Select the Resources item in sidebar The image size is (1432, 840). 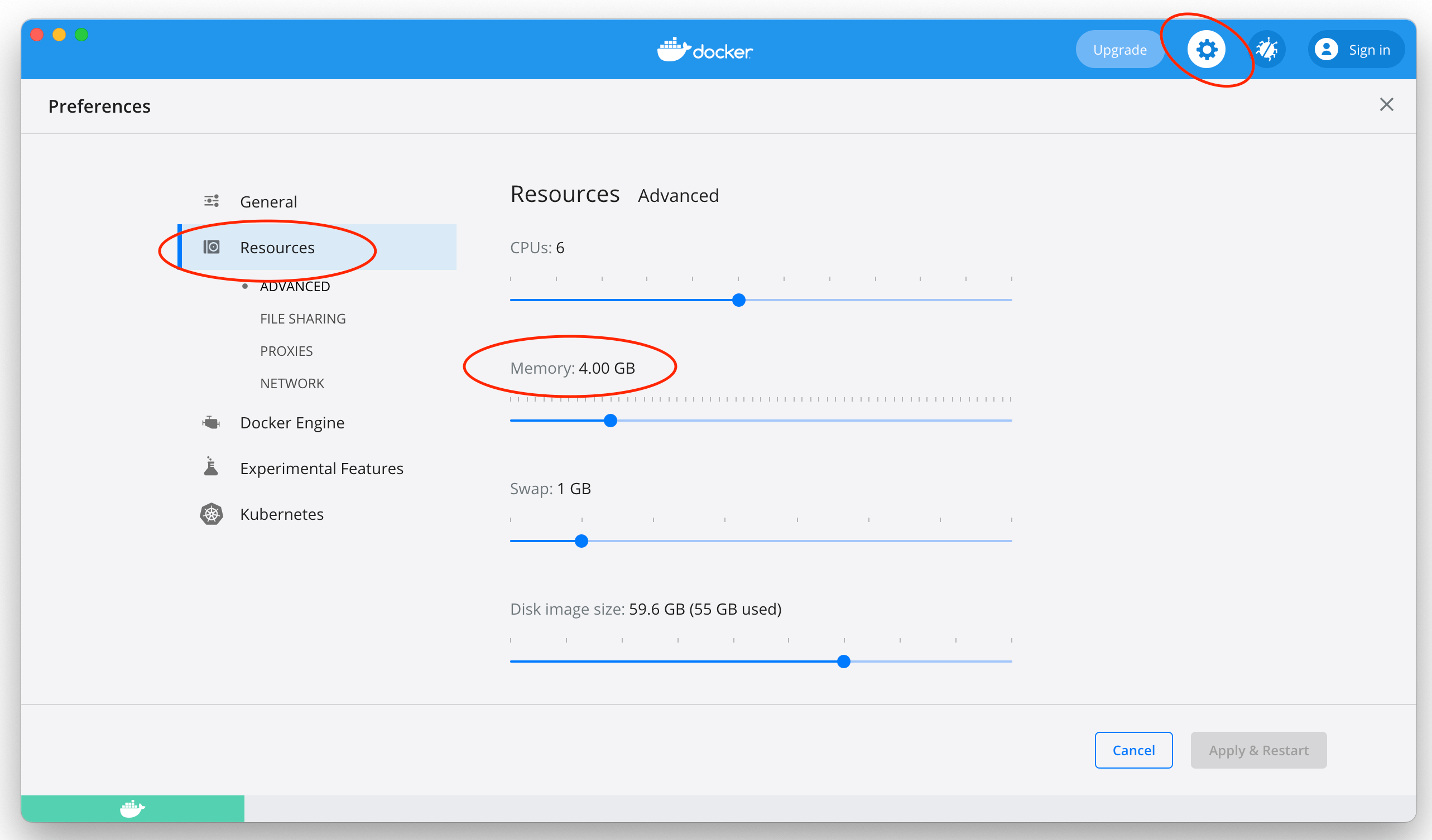(277, 247)
